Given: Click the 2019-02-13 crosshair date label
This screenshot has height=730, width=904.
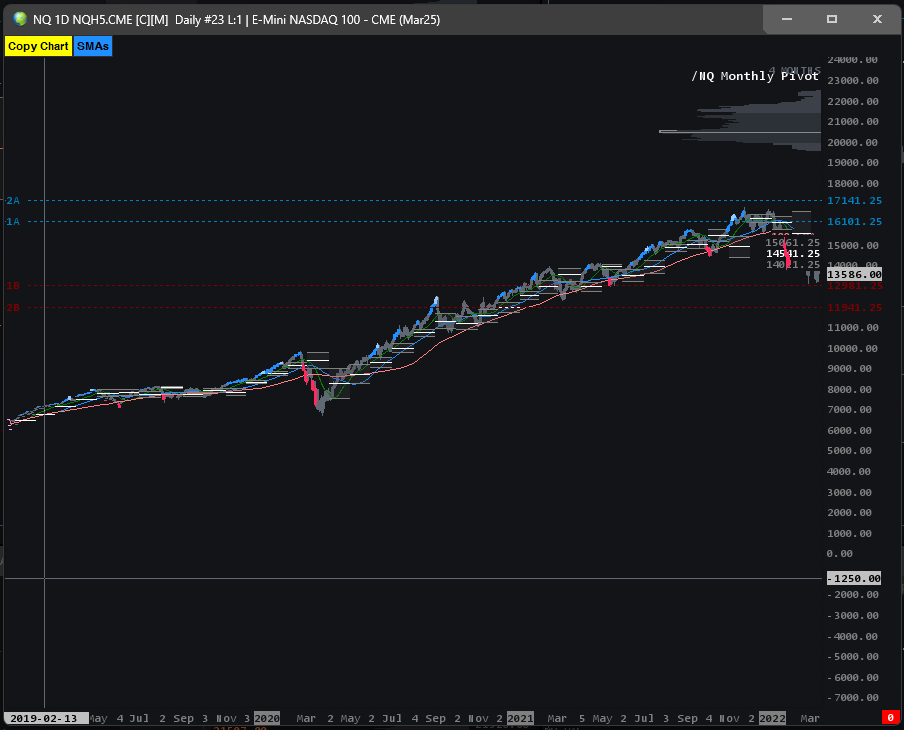Looking at the screenshot, I should pyautogui.click(x=43, y=718).
